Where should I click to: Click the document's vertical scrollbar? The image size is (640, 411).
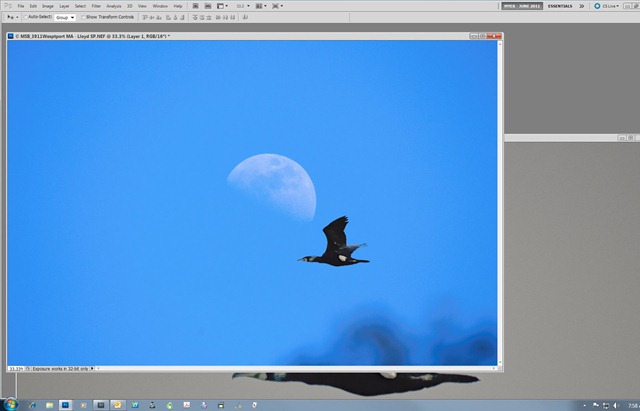tap(500, 203)
